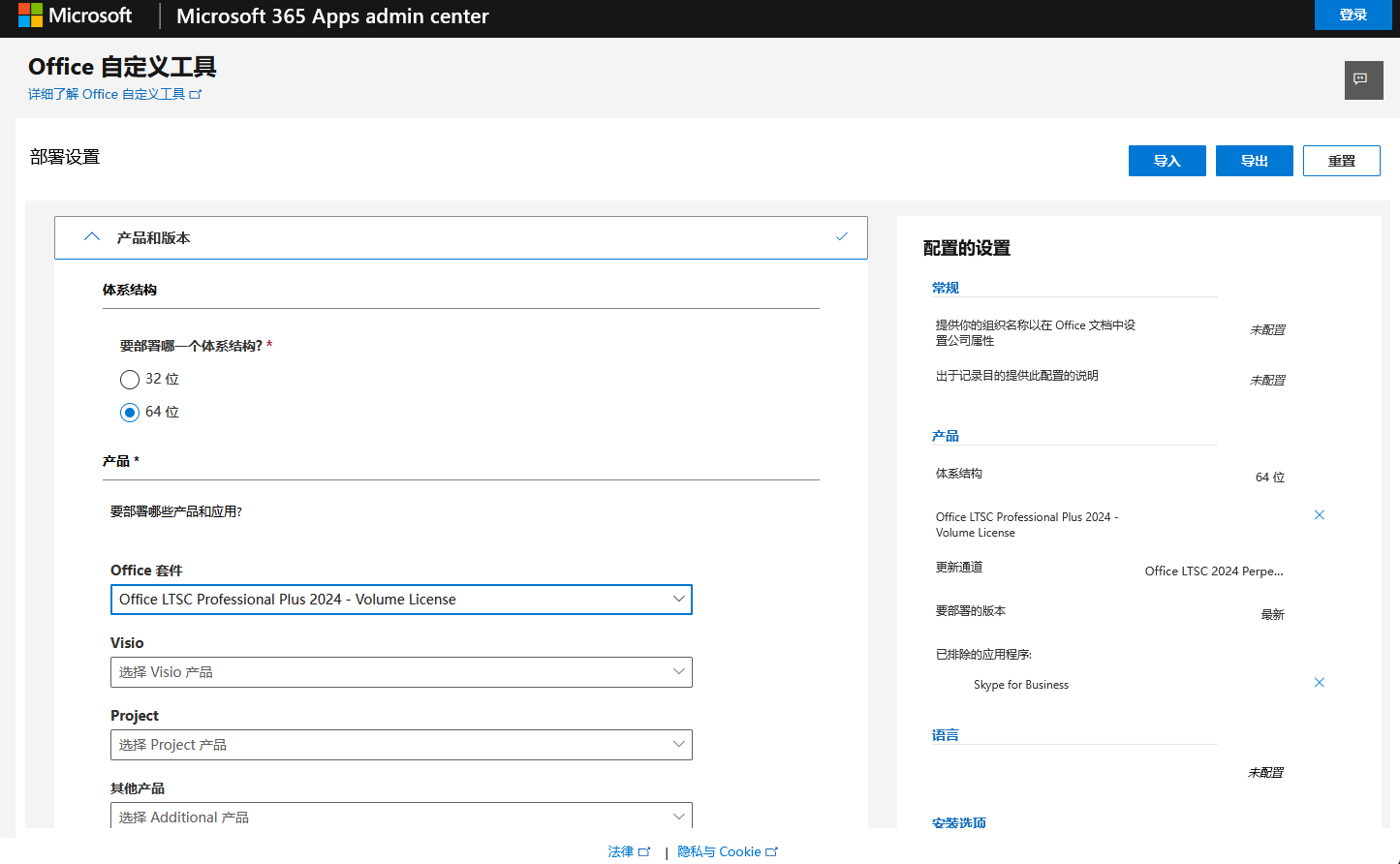This screenshot has width=1400, height=864.
Task: Open the 选择 Project 产品 dropdown
Action: click(x=401, y=745)
